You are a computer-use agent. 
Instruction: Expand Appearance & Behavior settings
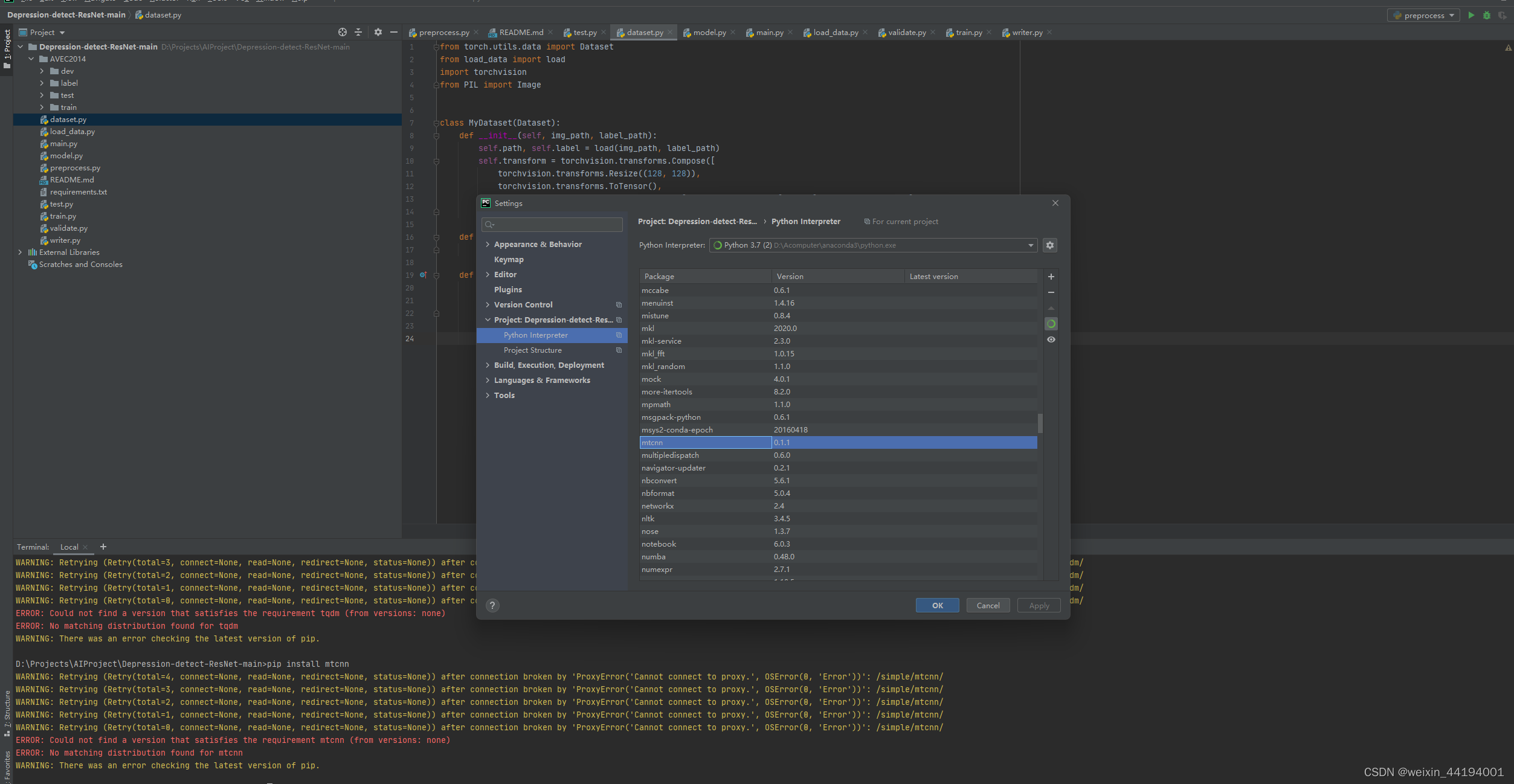(488, 245)
